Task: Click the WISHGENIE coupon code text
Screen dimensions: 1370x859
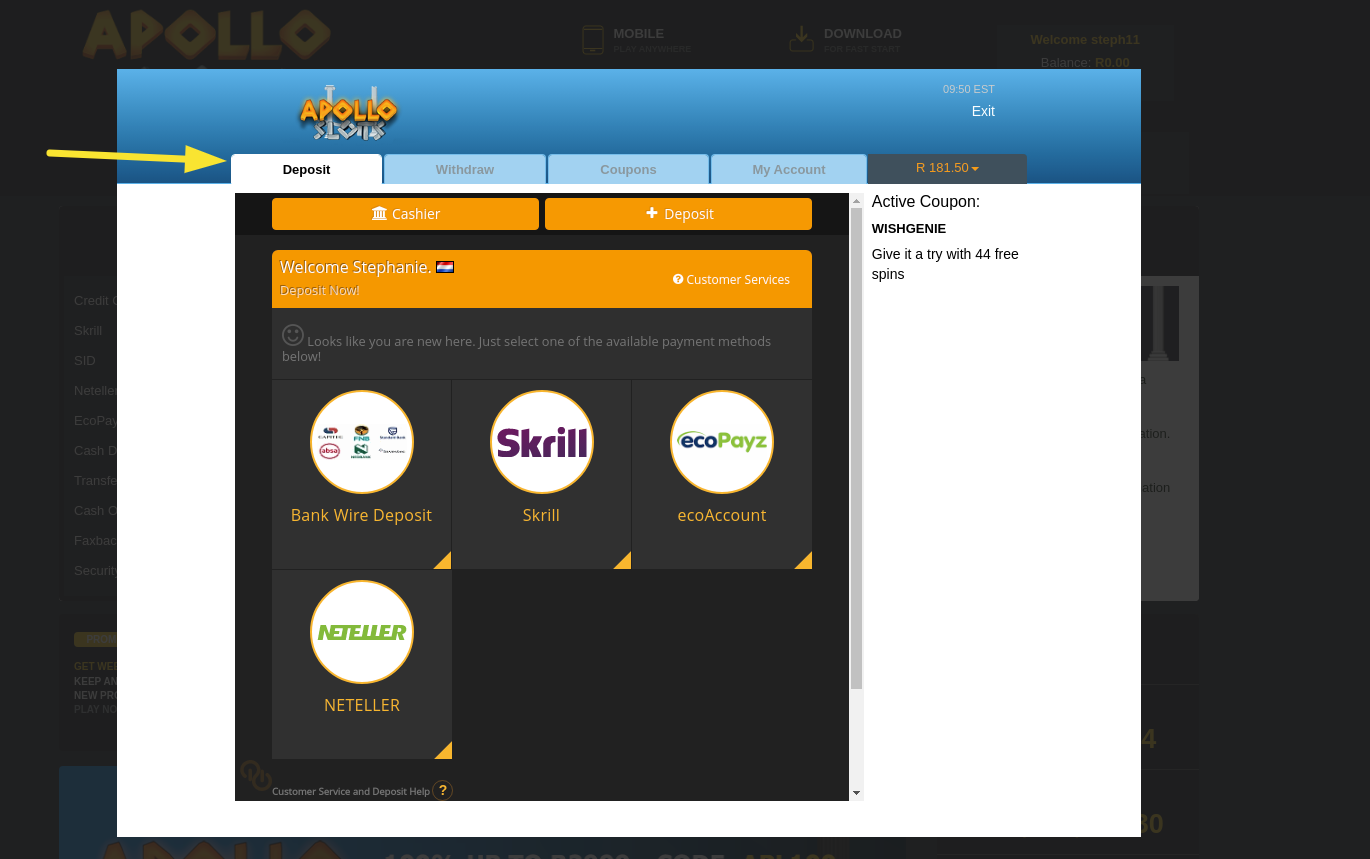Action: (909, 229)
